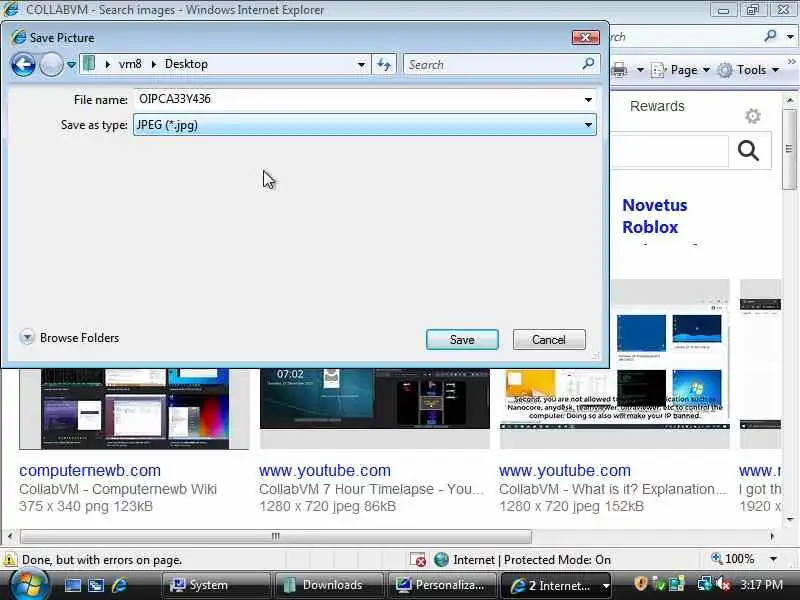Expand the command bar overflow chevron
This screenshot has width=800, height=600.
(791, 62)
